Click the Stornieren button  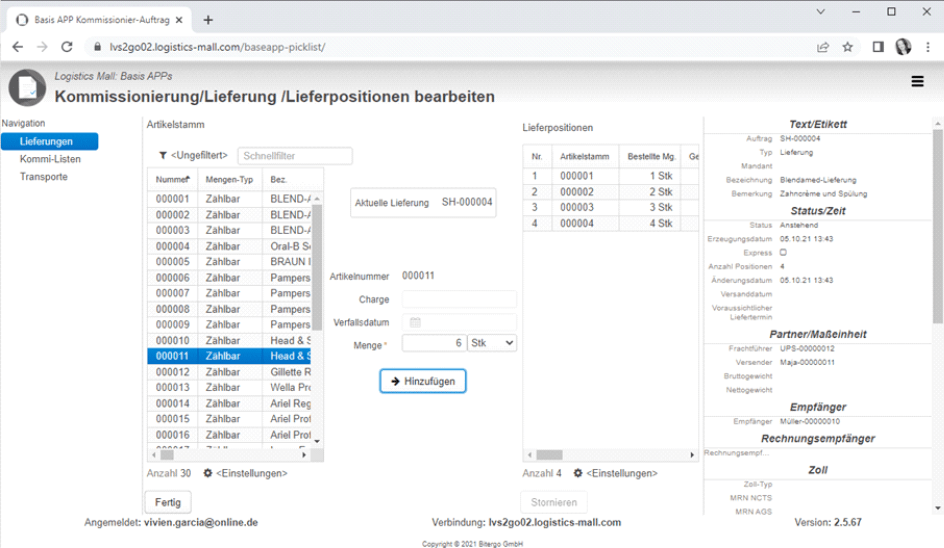pos(554,502)
